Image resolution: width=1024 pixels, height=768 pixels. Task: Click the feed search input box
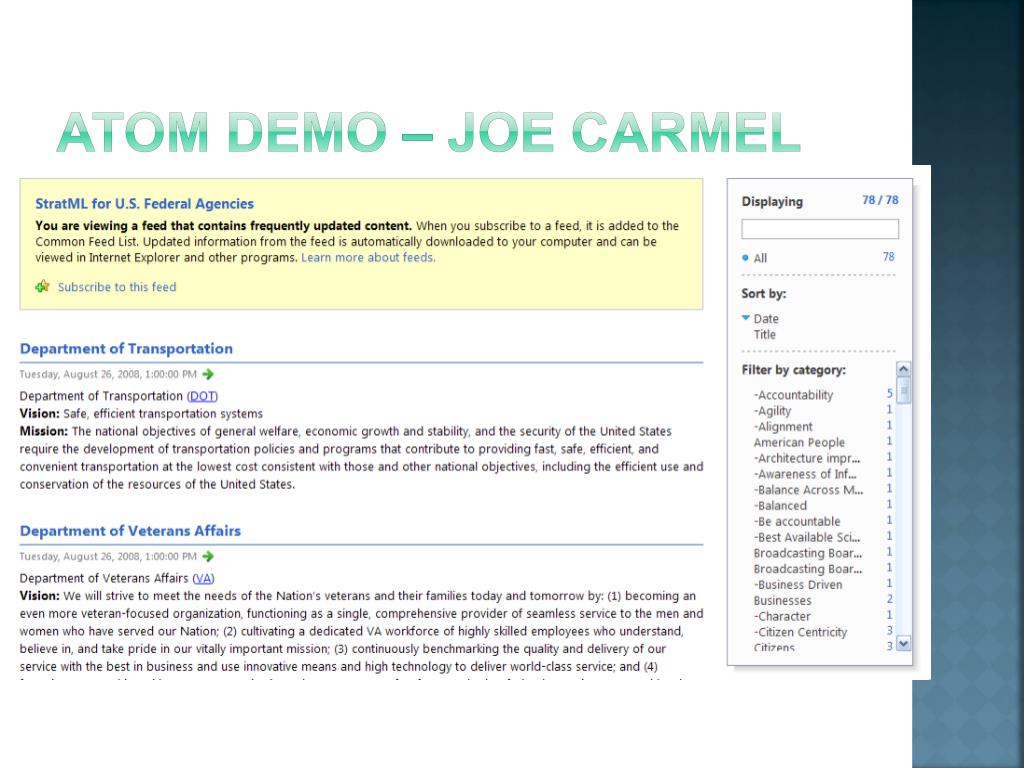820,229
